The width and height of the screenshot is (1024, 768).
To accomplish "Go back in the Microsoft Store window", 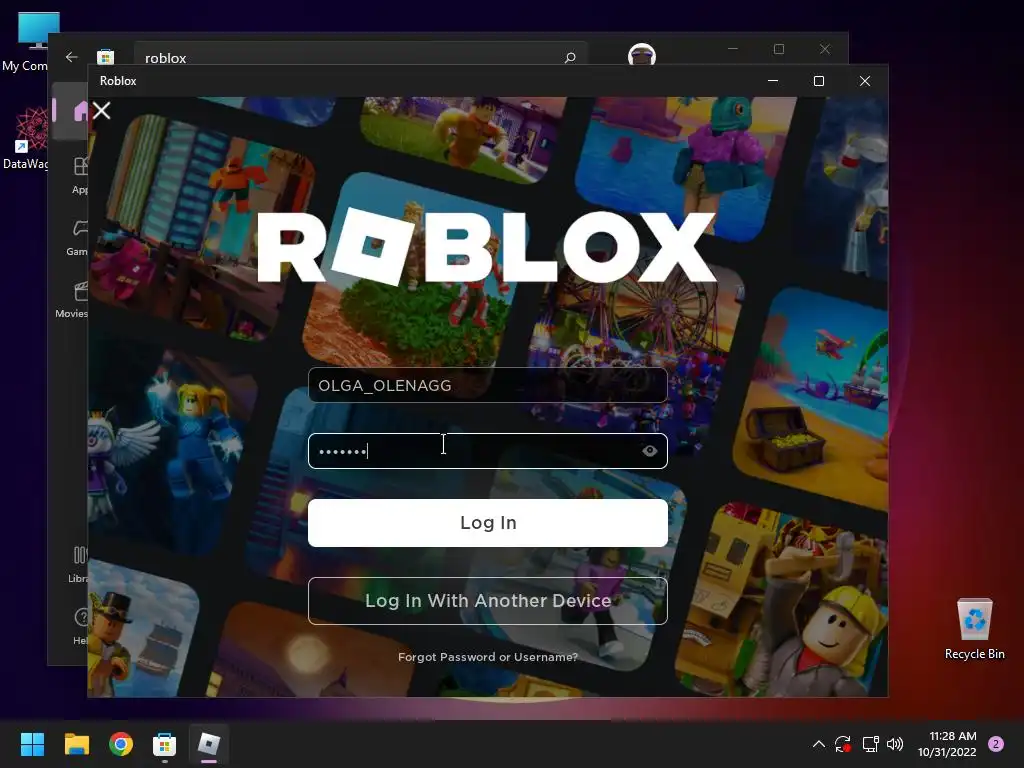I will (x=72, y=57).
